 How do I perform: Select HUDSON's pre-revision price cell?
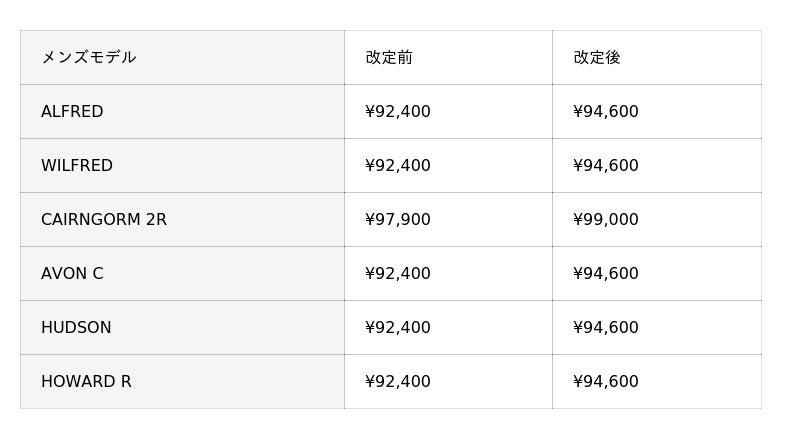coord(398,328)
